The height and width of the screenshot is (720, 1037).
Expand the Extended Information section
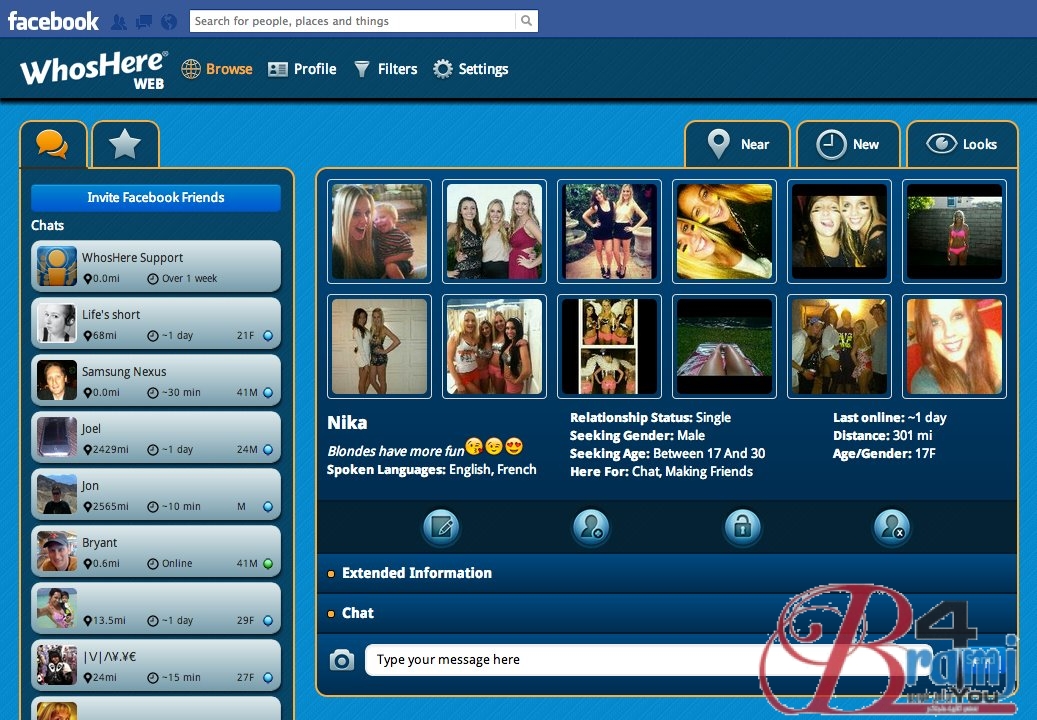416,573
